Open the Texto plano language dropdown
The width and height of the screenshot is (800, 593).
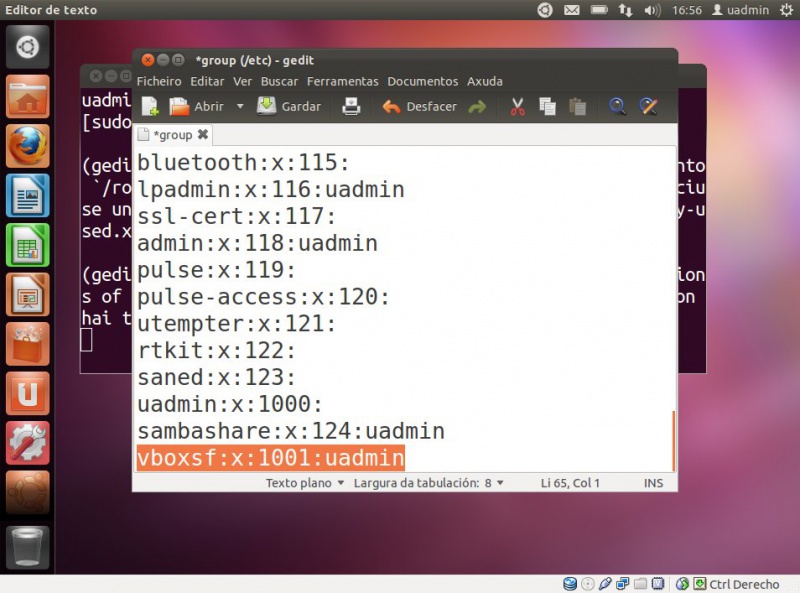tap(305, 483)
